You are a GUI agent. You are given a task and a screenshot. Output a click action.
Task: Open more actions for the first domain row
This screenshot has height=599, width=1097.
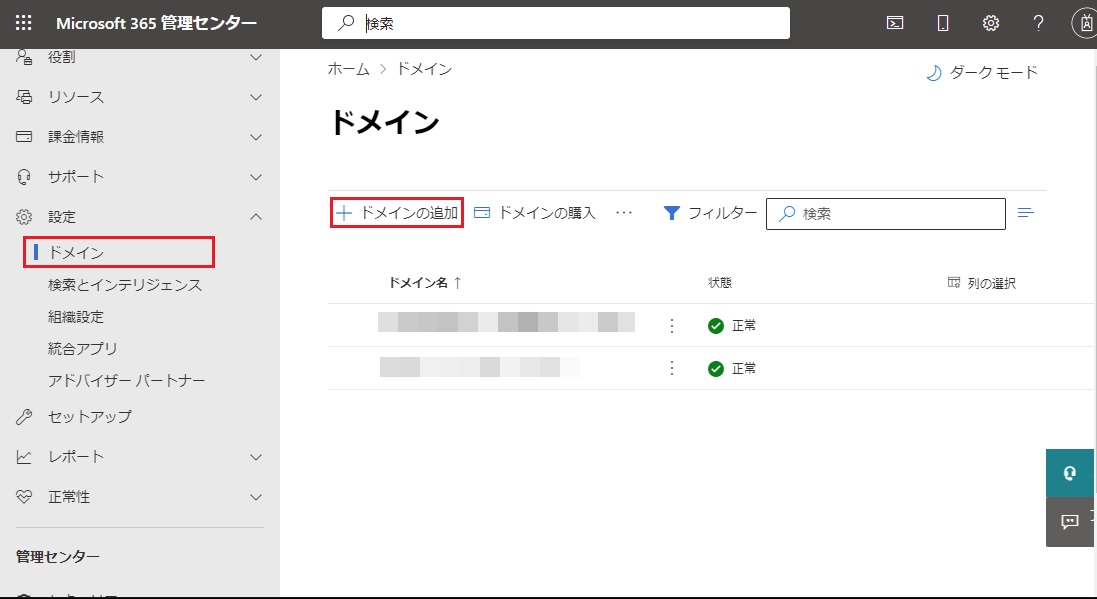click(672, 326)
